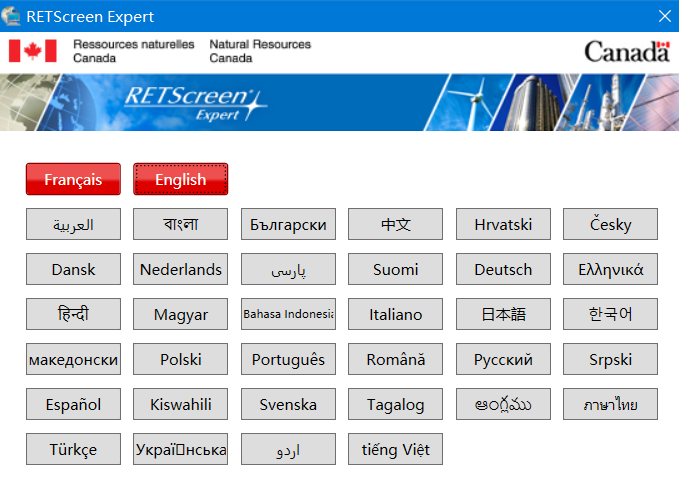
Task: Select the tiếng Việt language button
Action: [x=395, y=449]
